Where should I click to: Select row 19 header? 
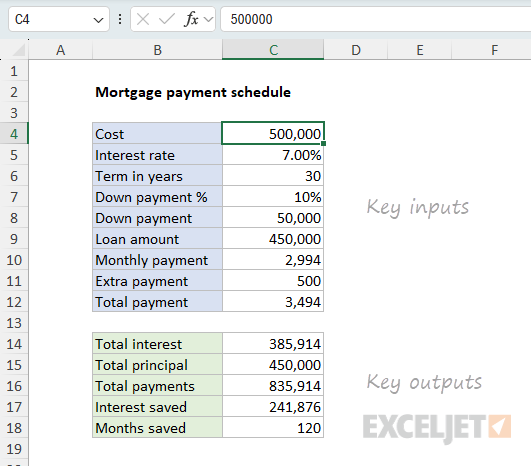coord(14,449)
